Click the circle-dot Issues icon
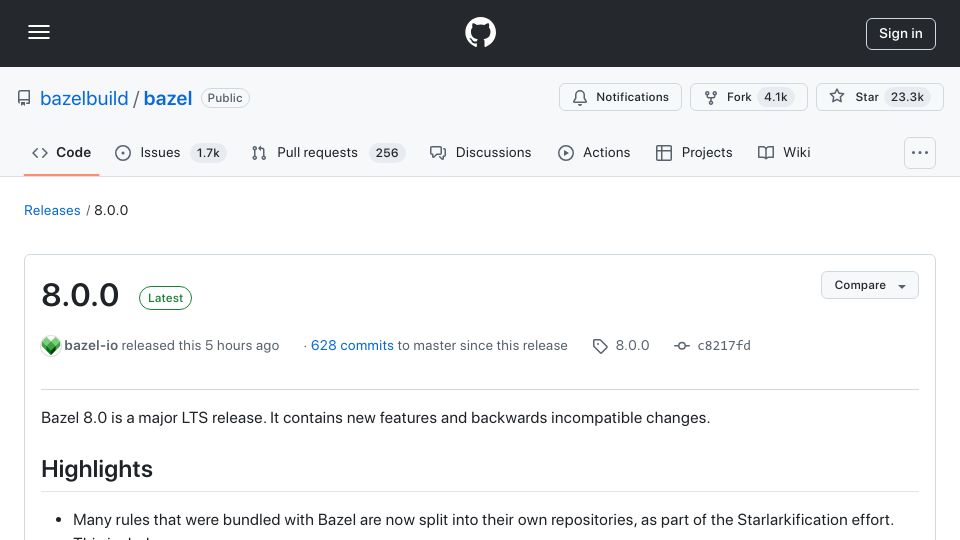Viewport: 960px width, 540px height. pyautogui.click(x=123, y=153)
